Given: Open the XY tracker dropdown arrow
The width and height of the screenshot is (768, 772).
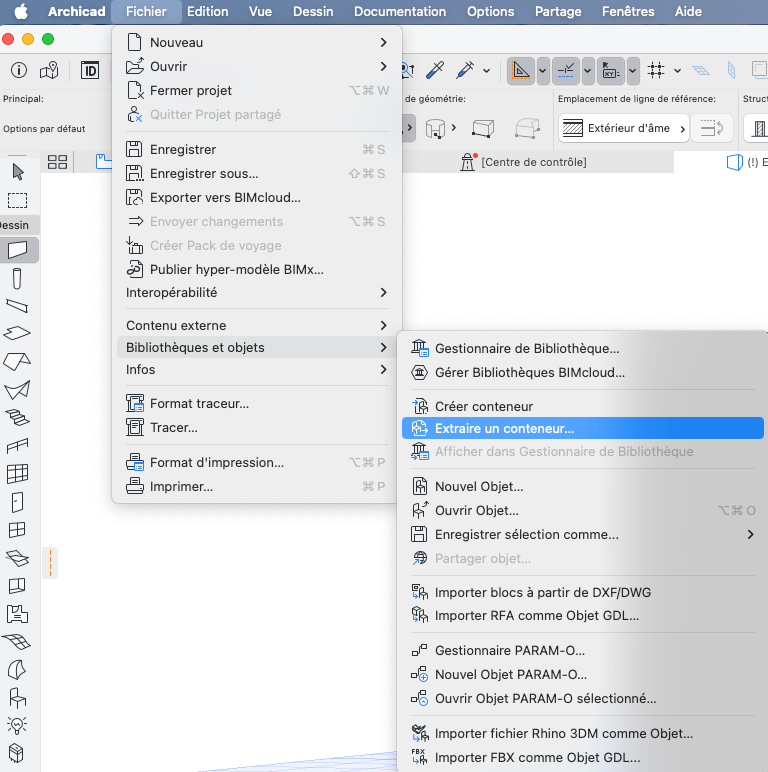Looking at the screenshot, I should (633, 71).
